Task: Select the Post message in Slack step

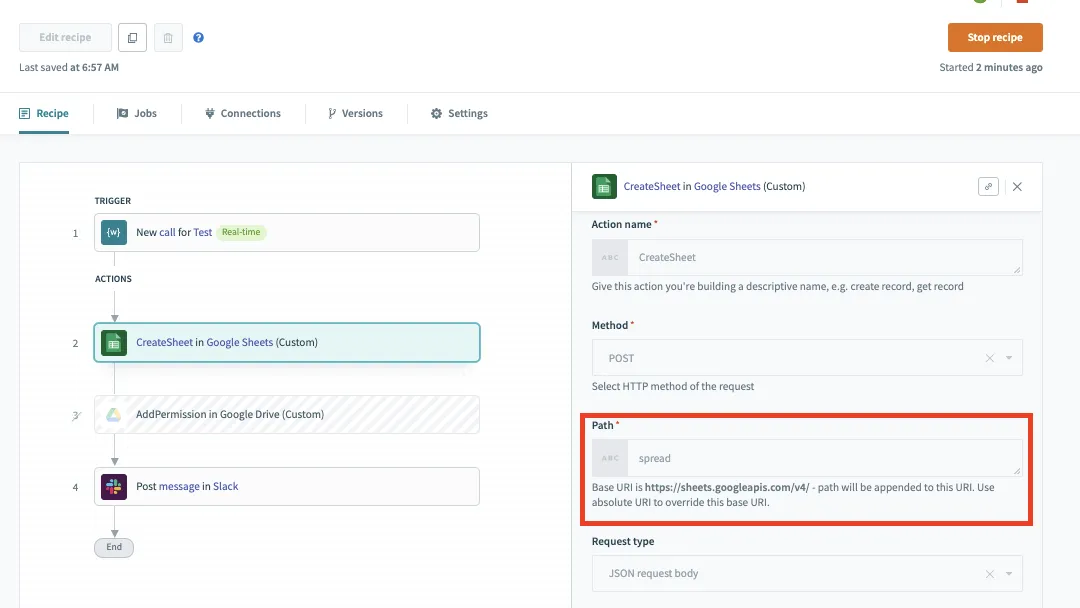Action: [287, 487]
